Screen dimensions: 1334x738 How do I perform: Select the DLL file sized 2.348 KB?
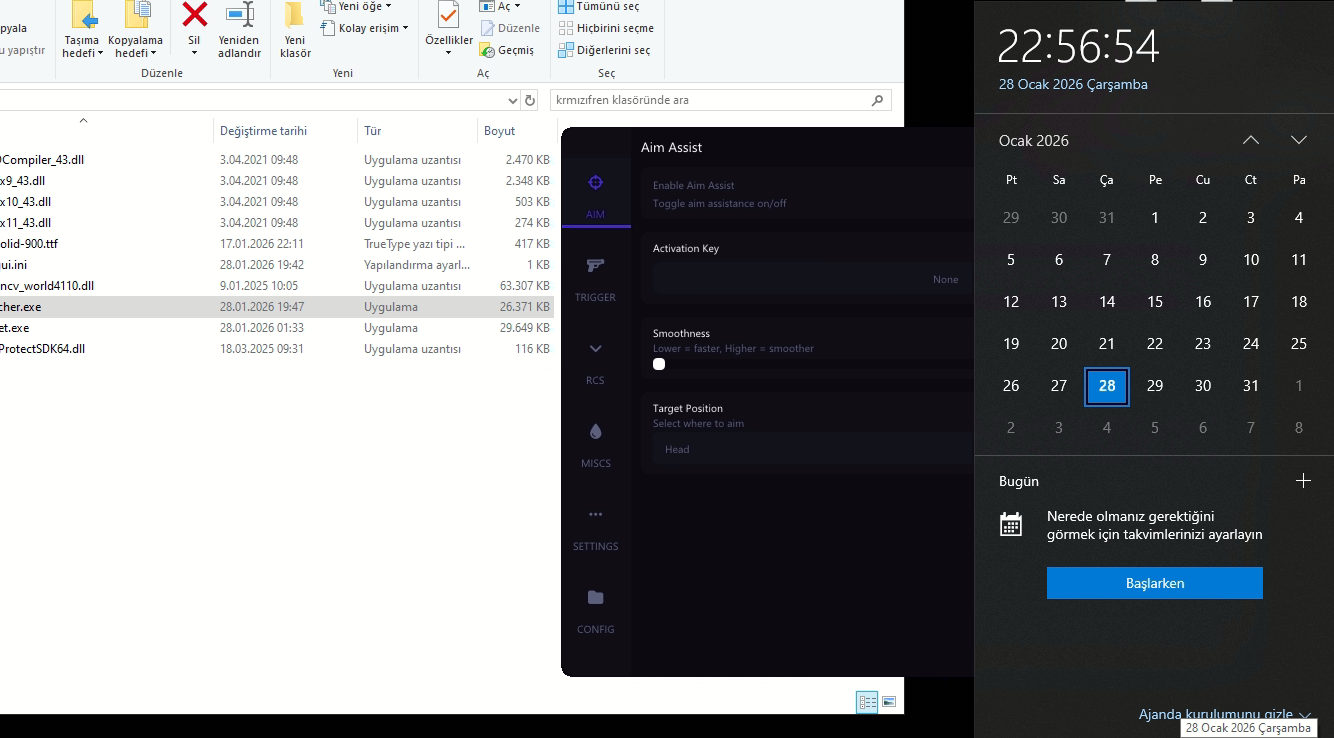(277, 181)
